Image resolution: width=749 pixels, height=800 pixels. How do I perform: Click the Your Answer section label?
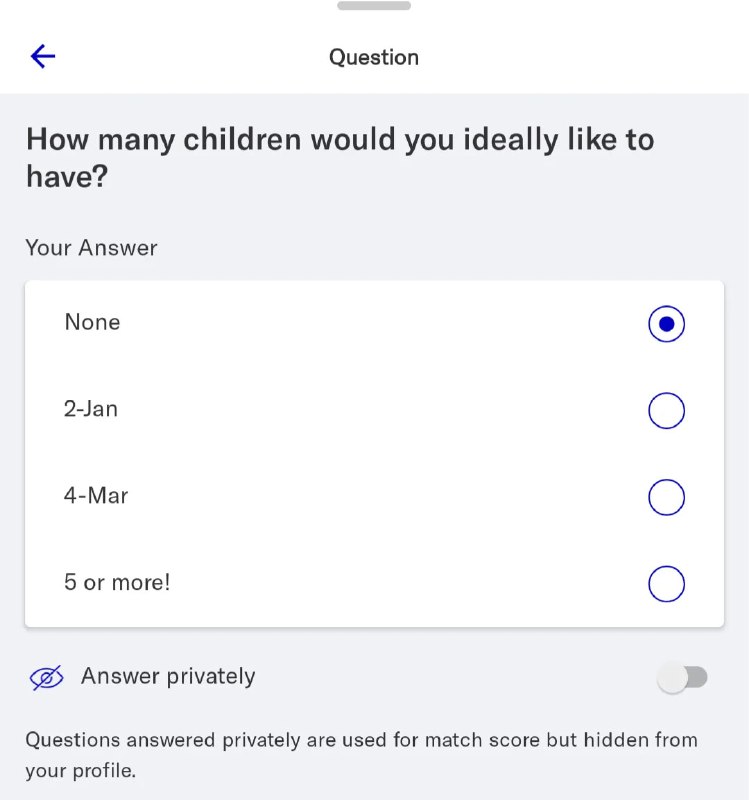tap(91, 248)
